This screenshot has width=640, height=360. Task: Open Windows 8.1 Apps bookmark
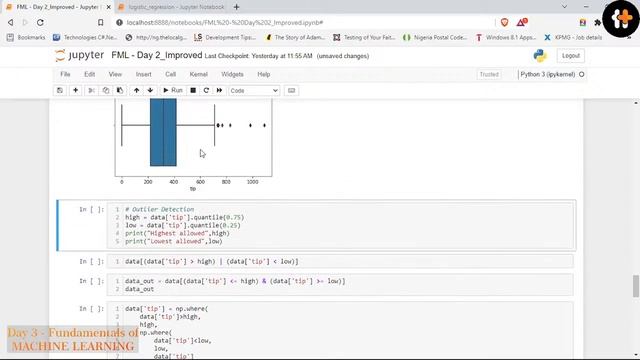(506, 37)
